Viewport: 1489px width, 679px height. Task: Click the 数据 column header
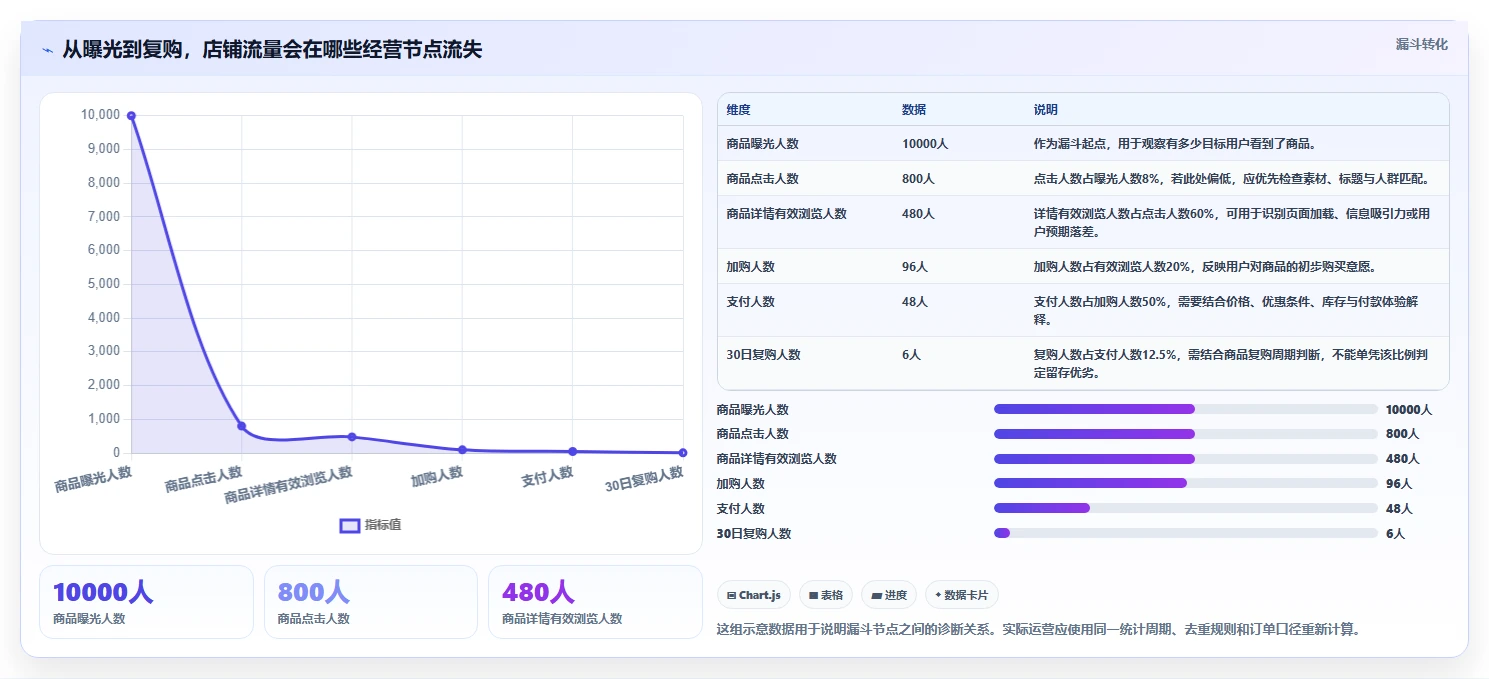(x=914, y=109)
